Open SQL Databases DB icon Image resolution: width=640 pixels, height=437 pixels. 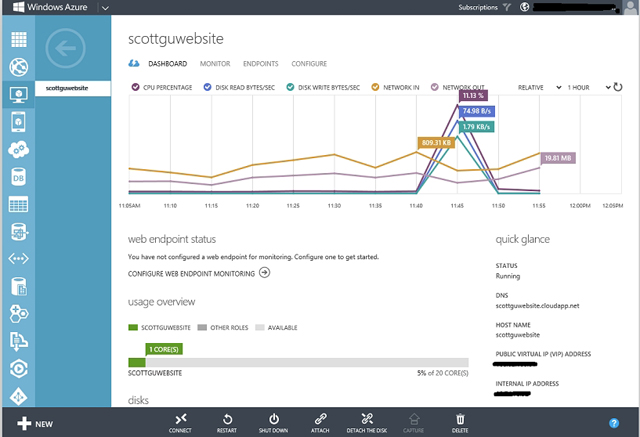tap(19, 177)
